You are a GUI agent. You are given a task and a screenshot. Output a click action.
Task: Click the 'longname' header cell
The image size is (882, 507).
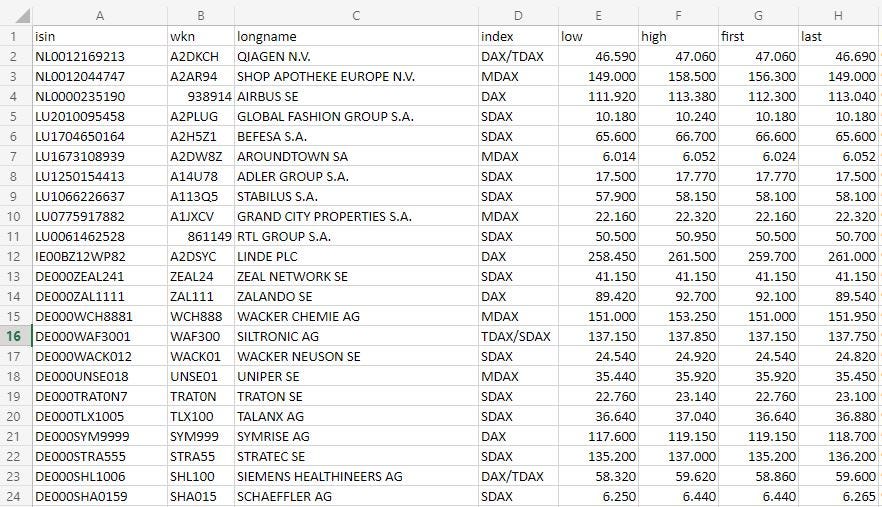point(356,36)
